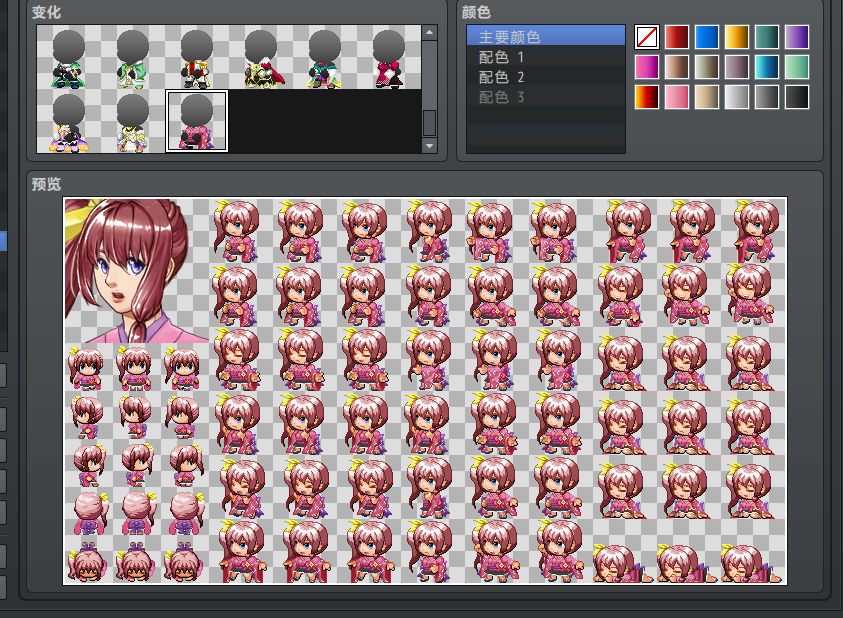Viewport: 843px width, 618px height.
Task: Apply the dark red color swatch
Action: click(x=677, y=37)
